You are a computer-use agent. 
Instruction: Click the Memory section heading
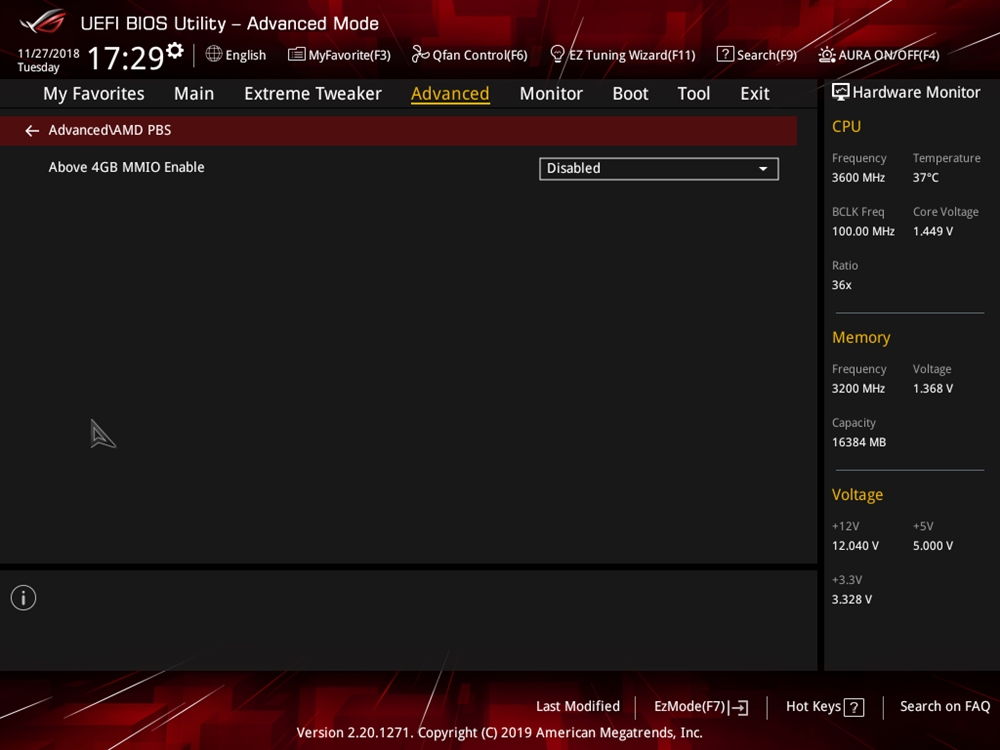(861, 337)
